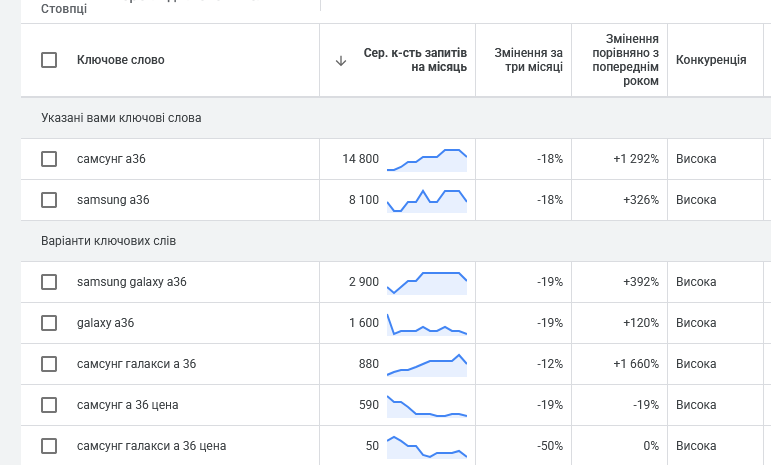The height and width of the screenshot is (465, 771).
Task: Tick the samsung galaxy a36 checkbox
Action: pyautogui.click(x=49, y=282)
